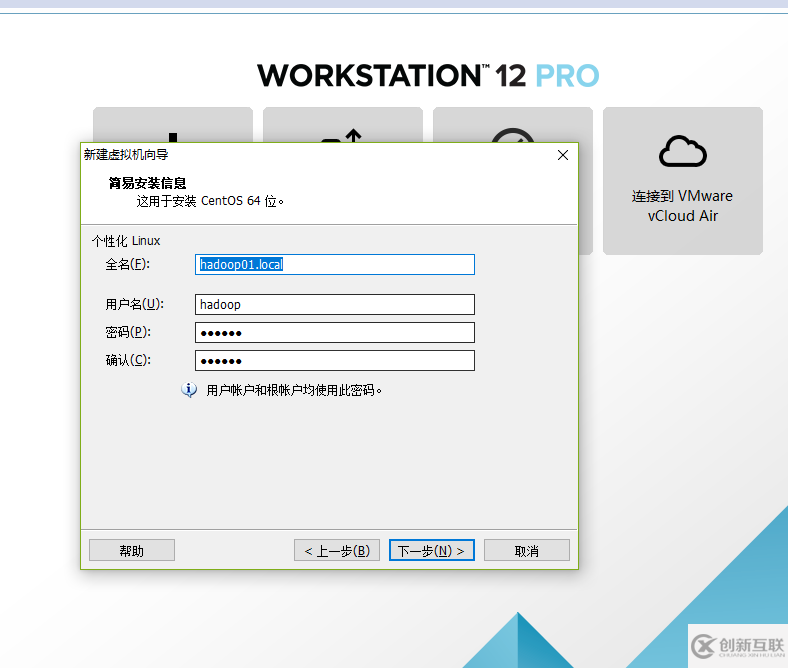Open Connect to VMware vCloud Air tile text

tap(682, 206)
